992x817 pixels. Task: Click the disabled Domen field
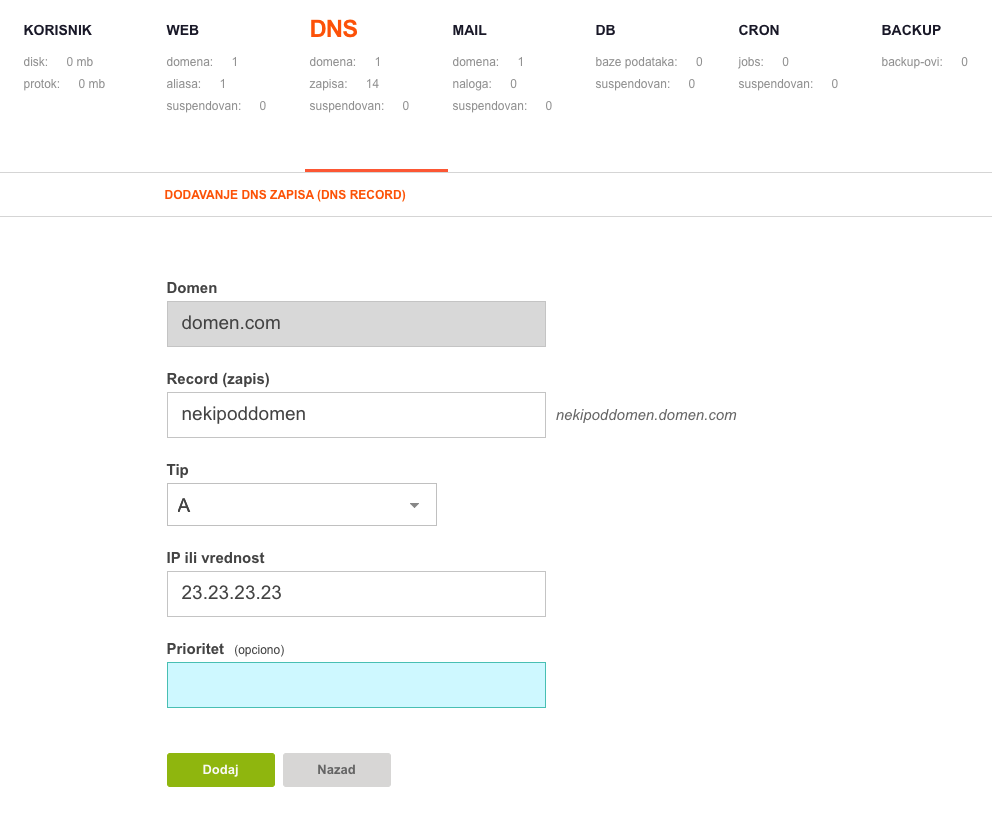pyautogui.click(x=356, y=324)
